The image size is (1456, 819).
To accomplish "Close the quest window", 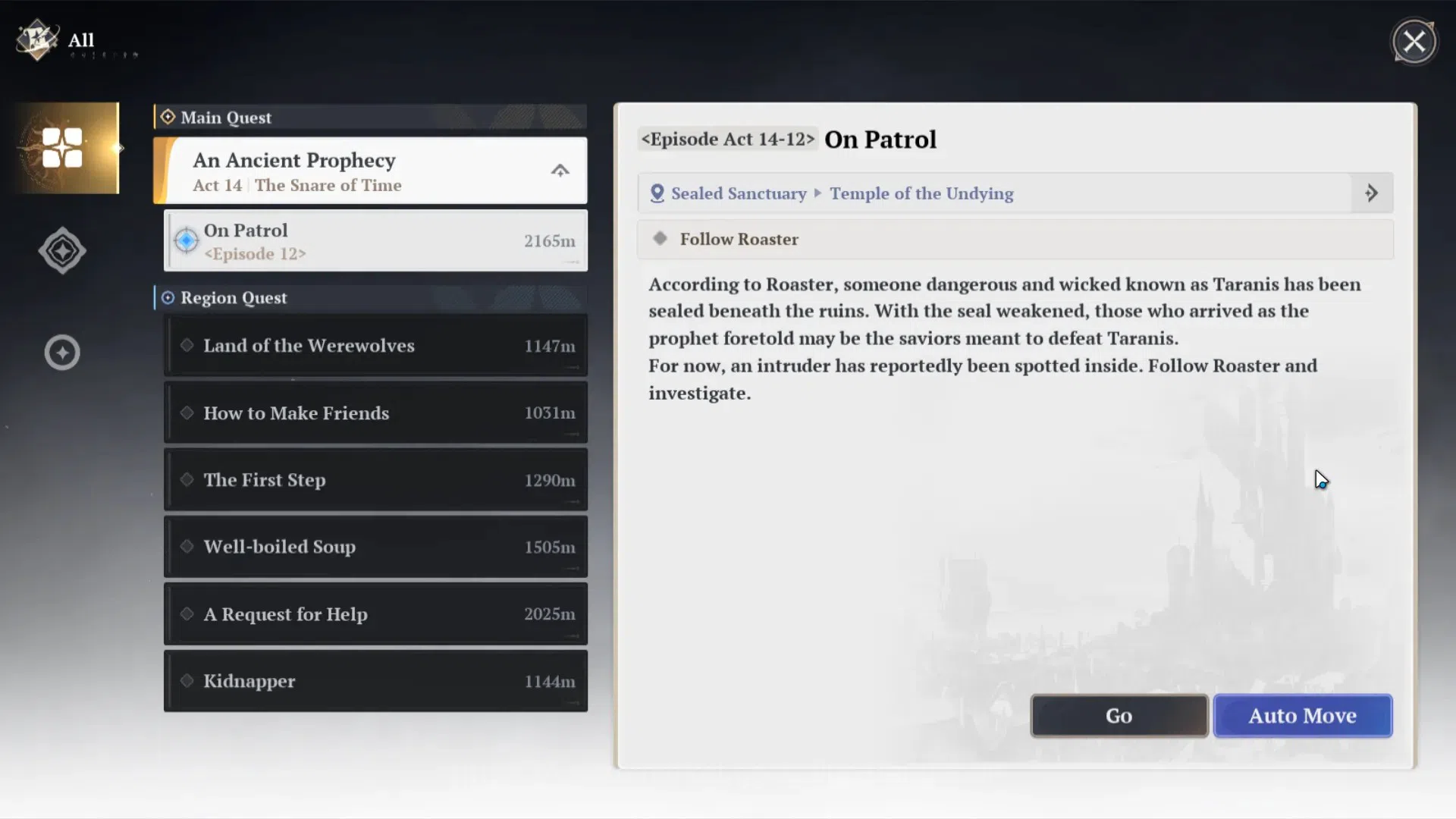I will 1414,42.
